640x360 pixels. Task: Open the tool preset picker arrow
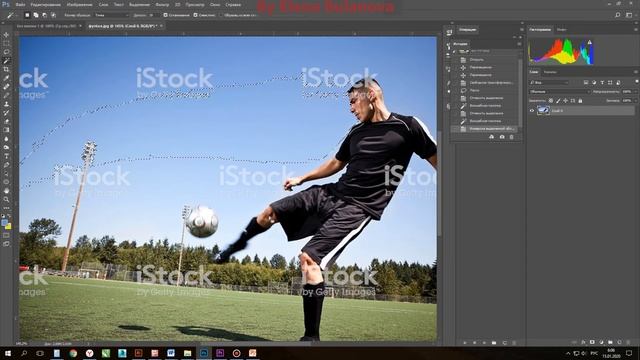click(17, 15)
